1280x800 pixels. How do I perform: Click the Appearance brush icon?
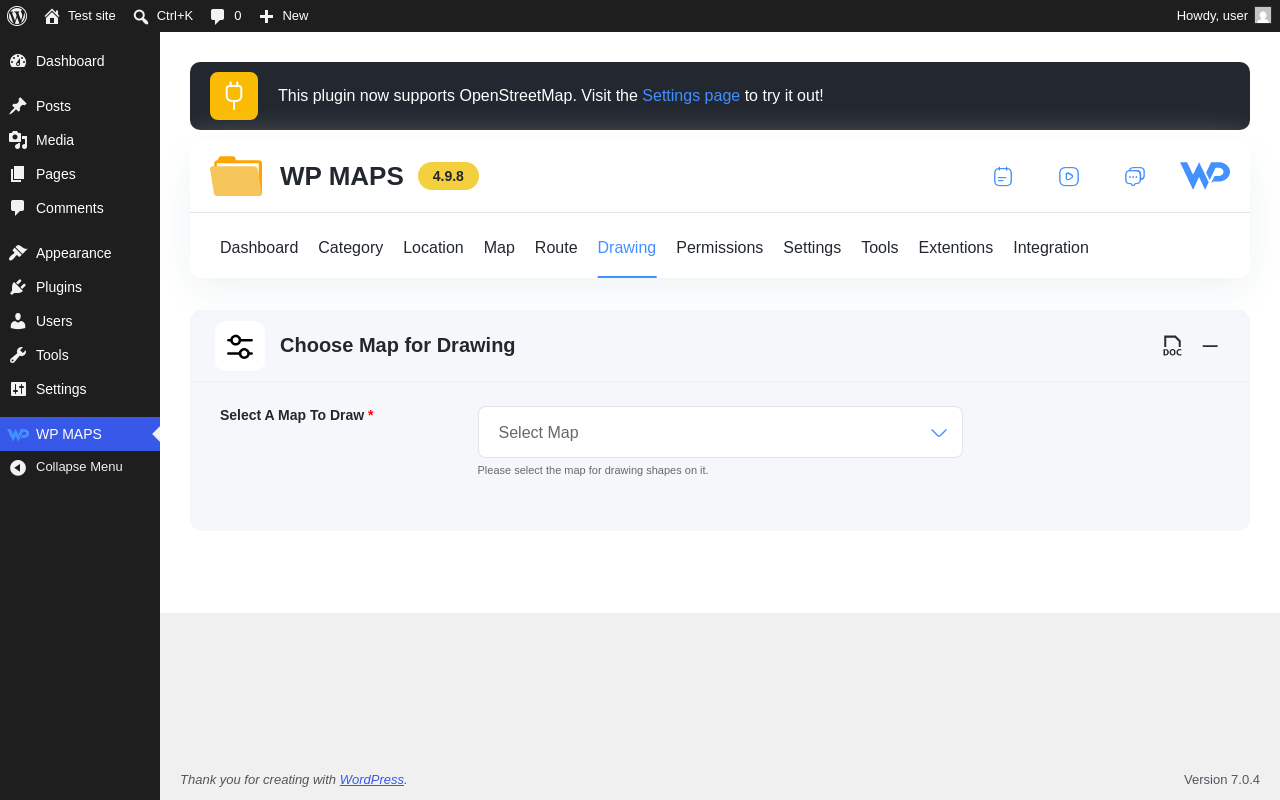18,253
